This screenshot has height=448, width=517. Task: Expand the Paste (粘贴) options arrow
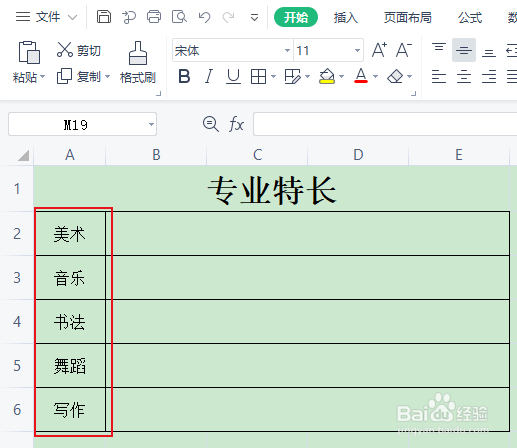coord(43,77)
